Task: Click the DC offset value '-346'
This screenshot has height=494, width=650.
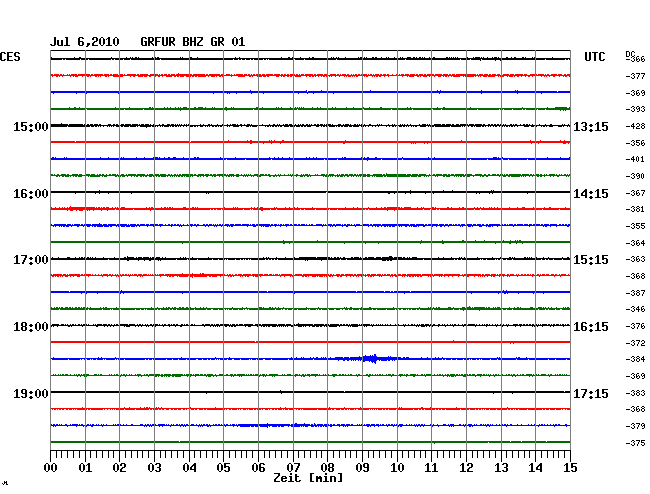Action: coord(635,309)
